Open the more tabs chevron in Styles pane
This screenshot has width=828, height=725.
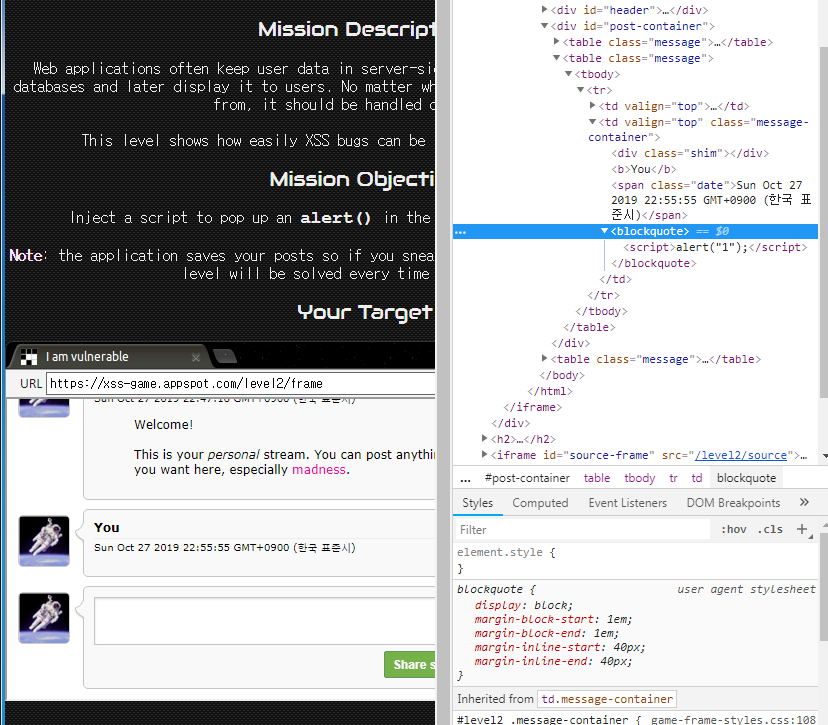click(804, 502)
